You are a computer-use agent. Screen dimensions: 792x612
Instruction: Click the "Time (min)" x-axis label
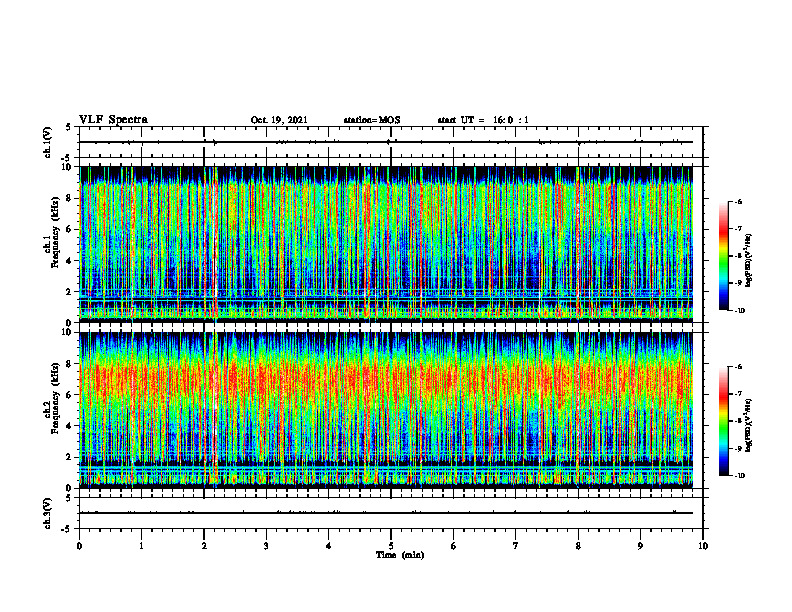click(400, 555)
